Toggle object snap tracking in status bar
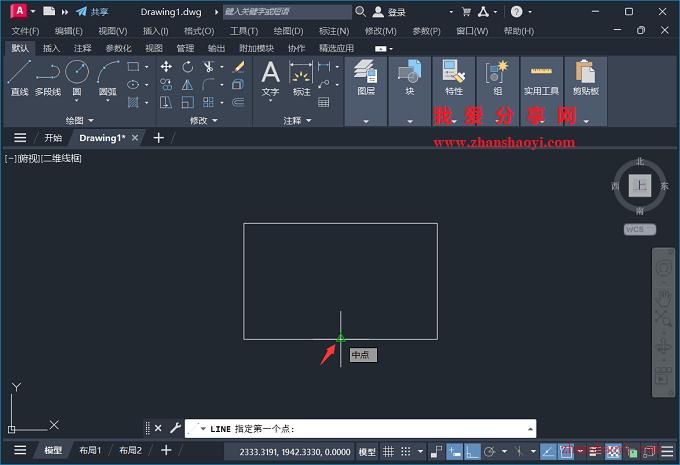The height and width of the screenshot is (465, 680). 548,452
